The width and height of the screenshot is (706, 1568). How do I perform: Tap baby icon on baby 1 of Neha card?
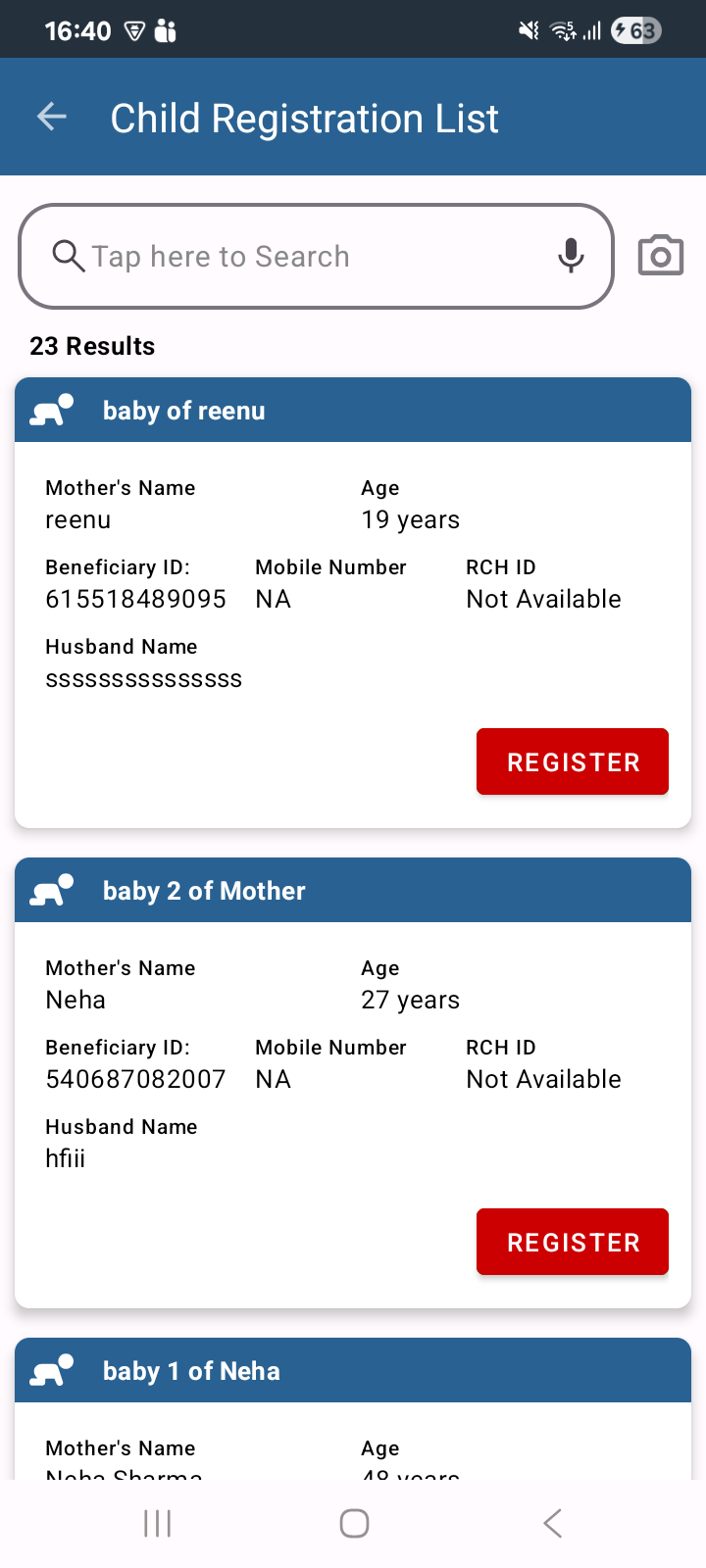tap(52, 1370)
